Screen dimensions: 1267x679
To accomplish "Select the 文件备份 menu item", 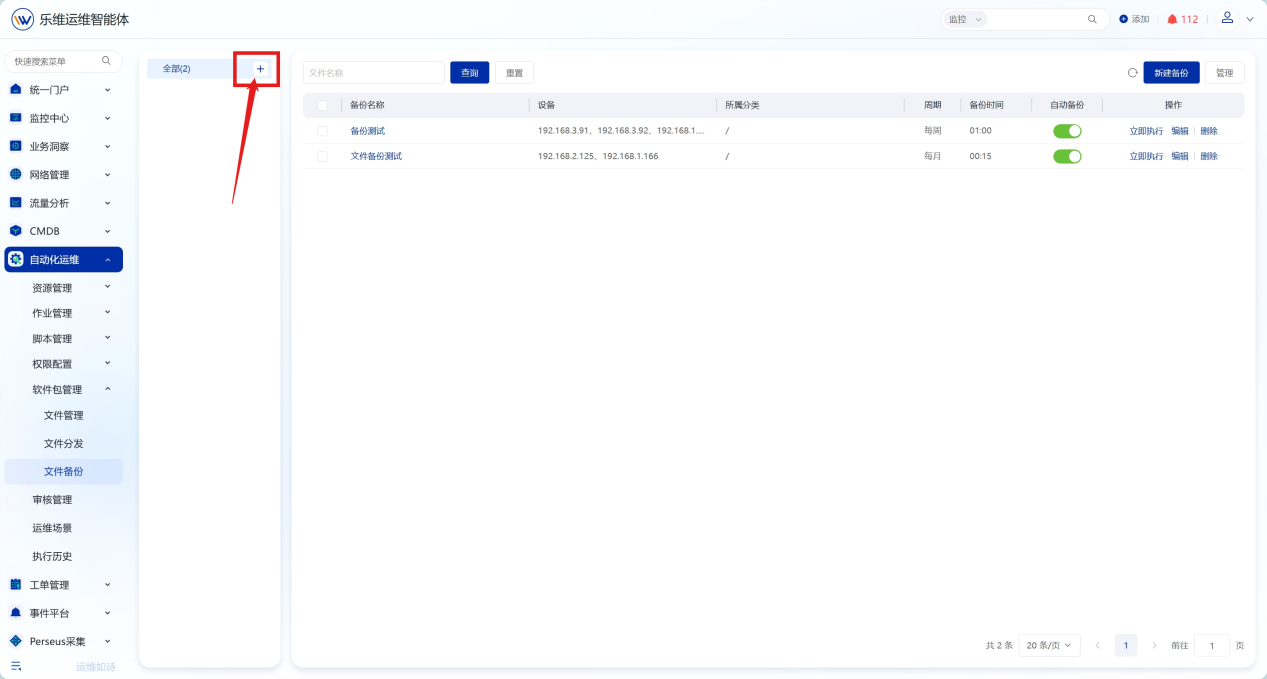I will pyautogui.click(x=64, y=471).
